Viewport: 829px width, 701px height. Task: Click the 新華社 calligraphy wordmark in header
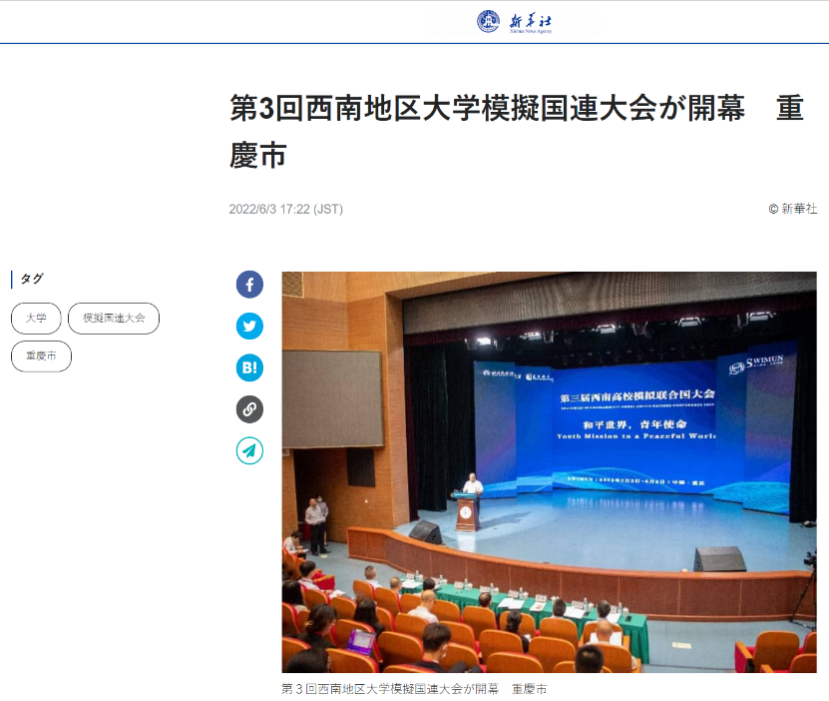pos(531,20)
